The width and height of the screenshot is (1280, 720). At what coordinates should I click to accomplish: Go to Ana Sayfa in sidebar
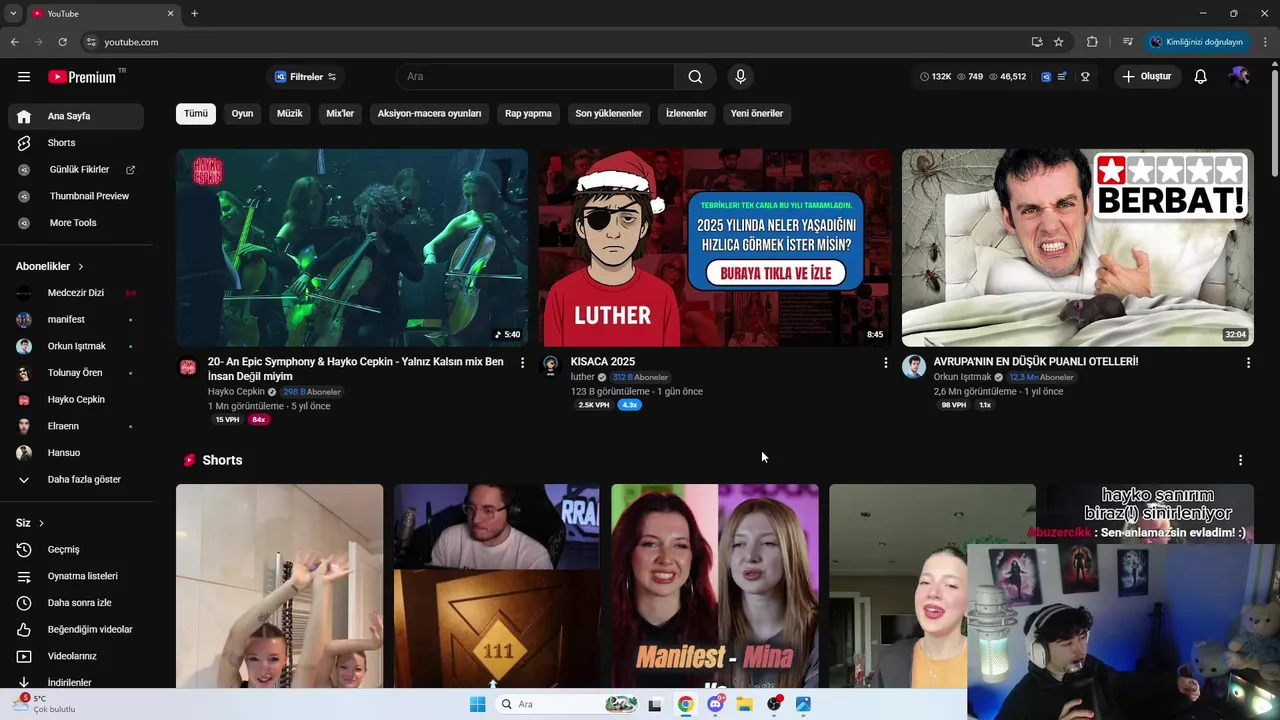click(76, 116)
